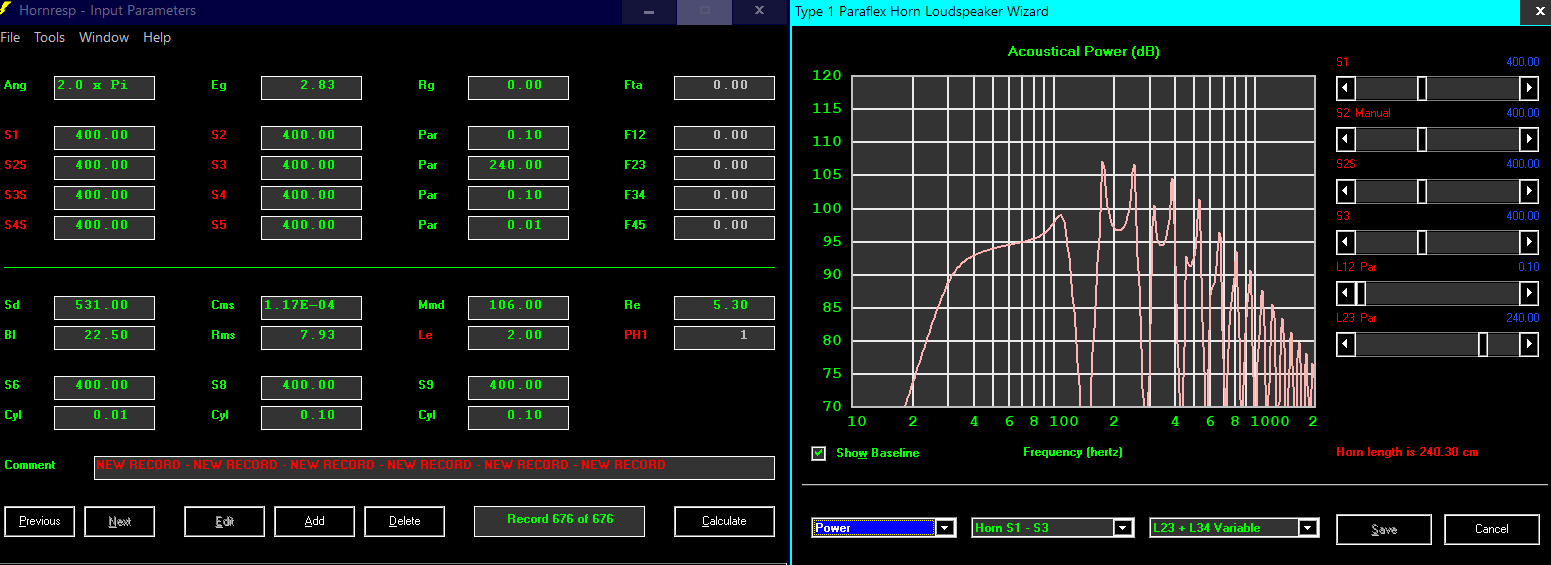Click the Hornresp lightning app icon

(x=6, y=10)
